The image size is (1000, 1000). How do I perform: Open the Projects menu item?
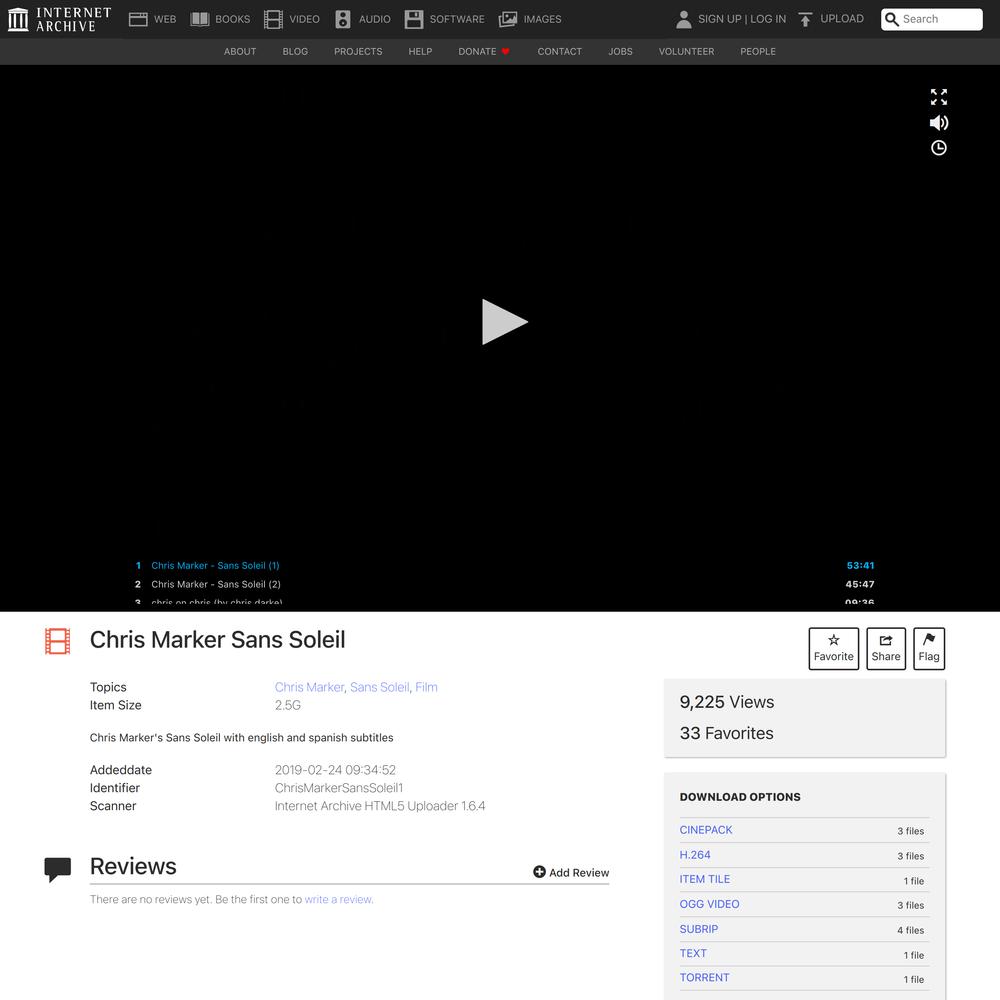click(358, 52)
